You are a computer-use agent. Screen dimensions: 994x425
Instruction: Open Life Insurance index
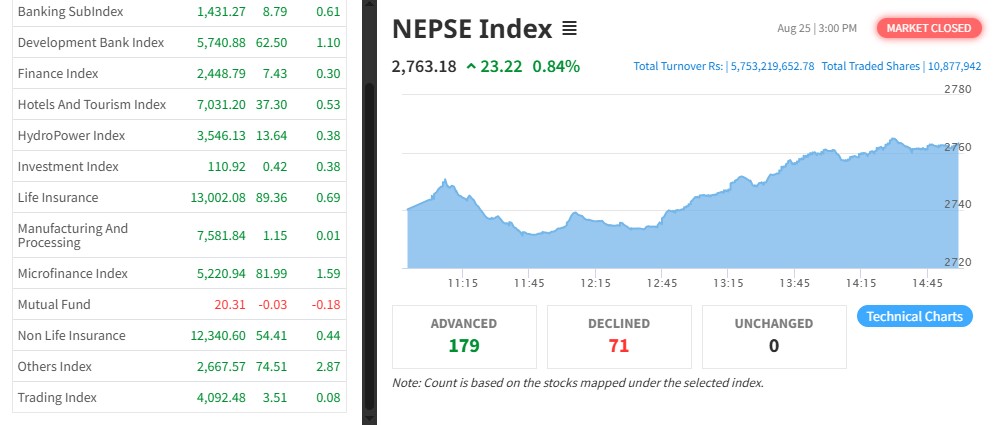click(58, 198)
